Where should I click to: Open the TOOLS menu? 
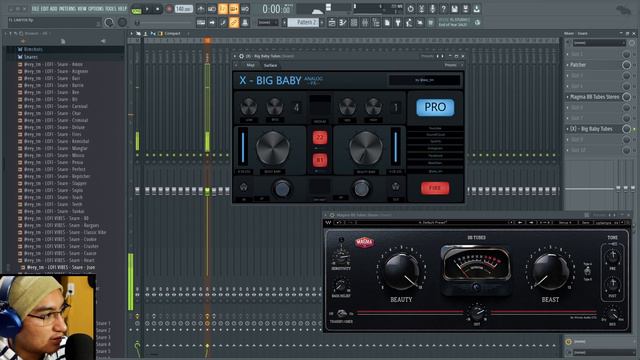111,9
